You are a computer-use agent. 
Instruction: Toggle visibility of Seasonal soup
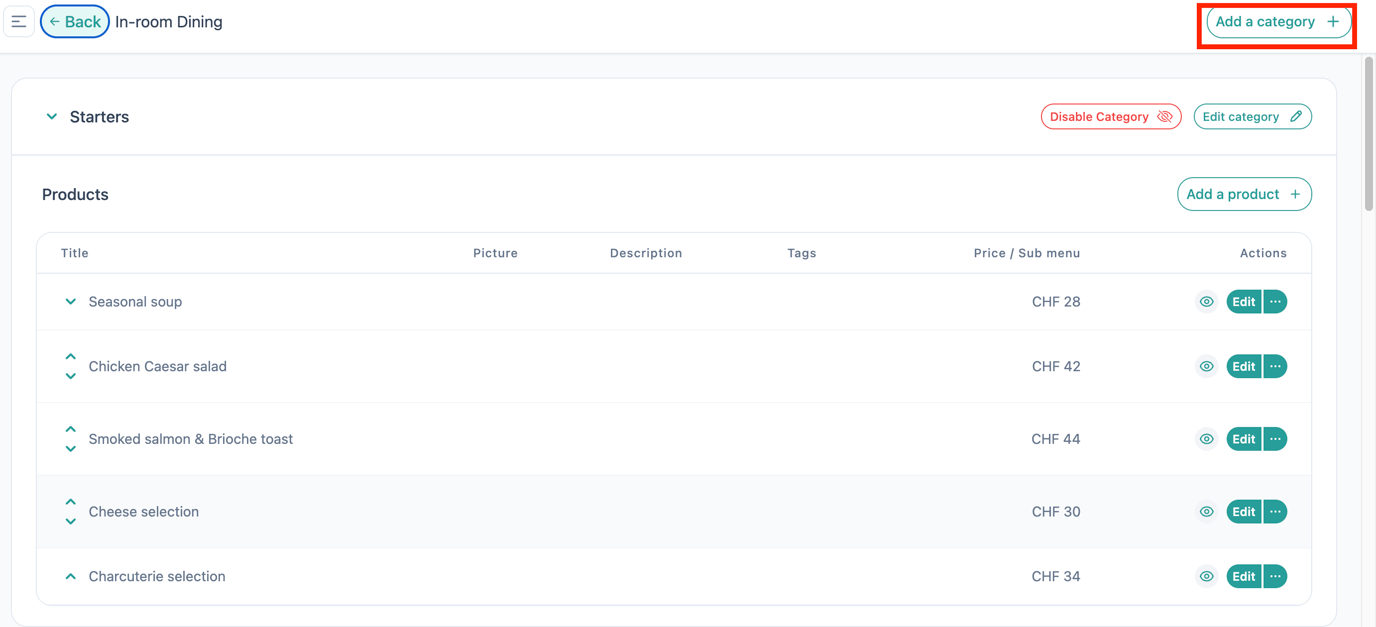(x=1206, y=301)
